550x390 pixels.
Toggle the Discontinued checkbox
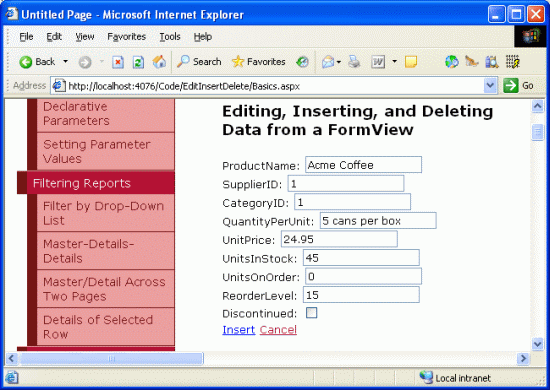click(311, 313)
